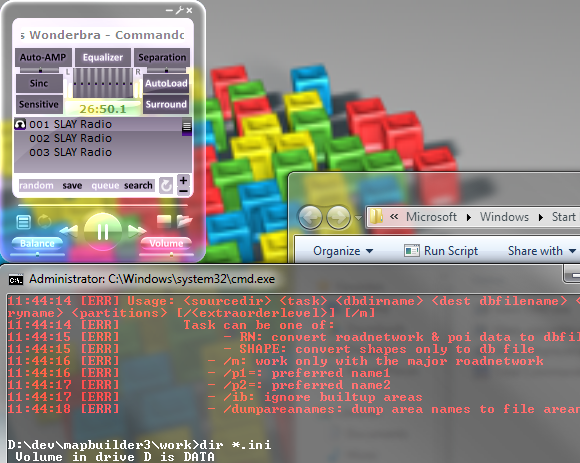Add entry with the playlist plus button
This screenshot has height=463, width=580.
183,180
